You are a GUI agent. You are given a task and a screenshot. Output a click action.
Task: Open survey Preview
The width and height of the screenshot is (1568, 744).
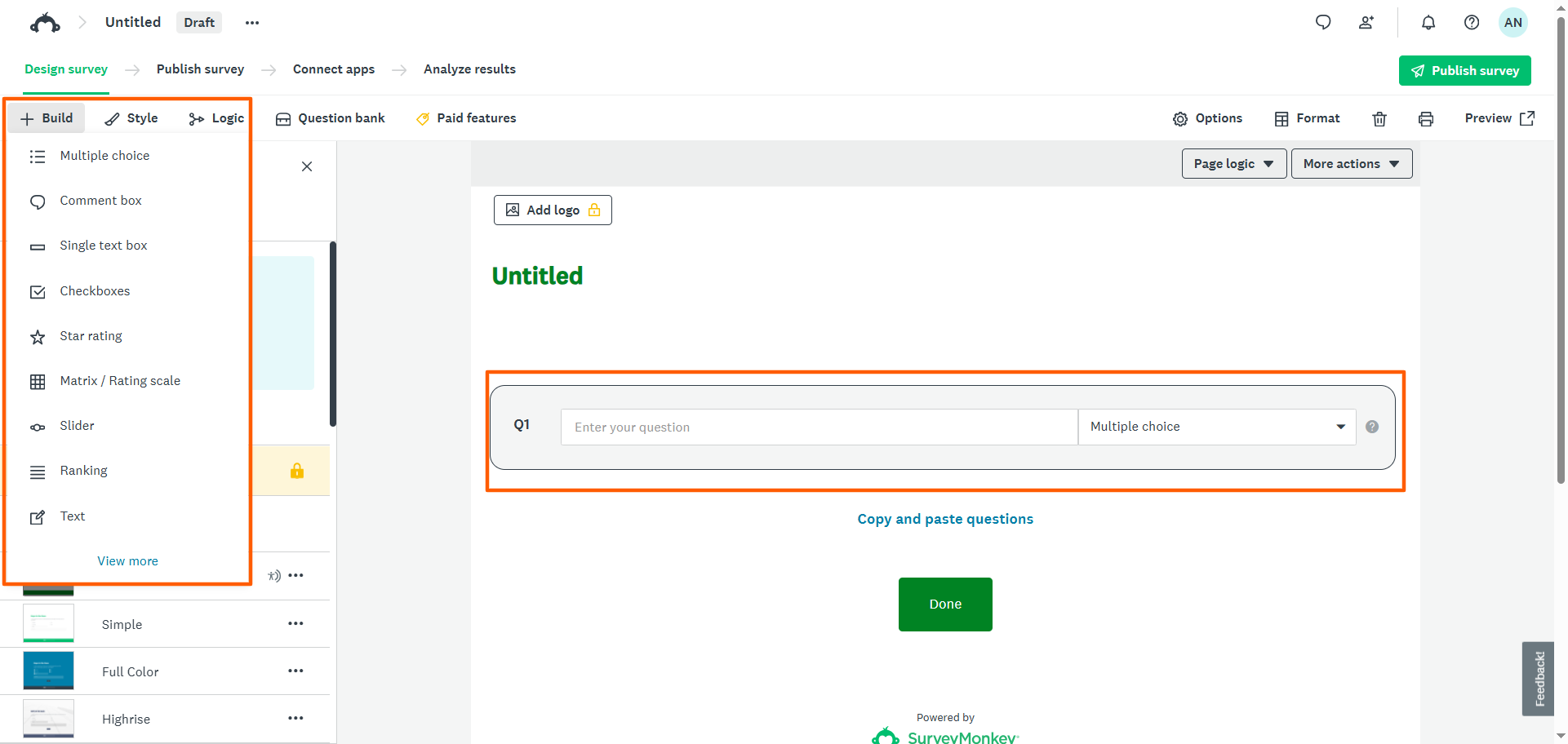[1499, 118]
